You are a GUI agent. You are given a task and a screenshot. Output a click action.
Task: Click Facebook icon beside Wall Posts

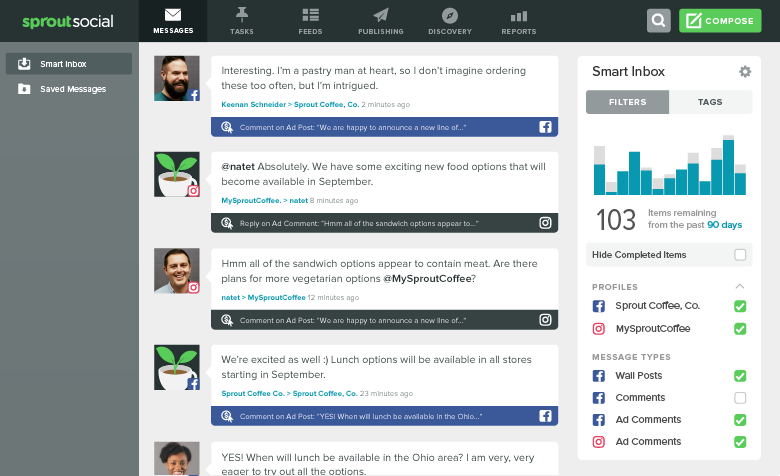click(599, 376)
